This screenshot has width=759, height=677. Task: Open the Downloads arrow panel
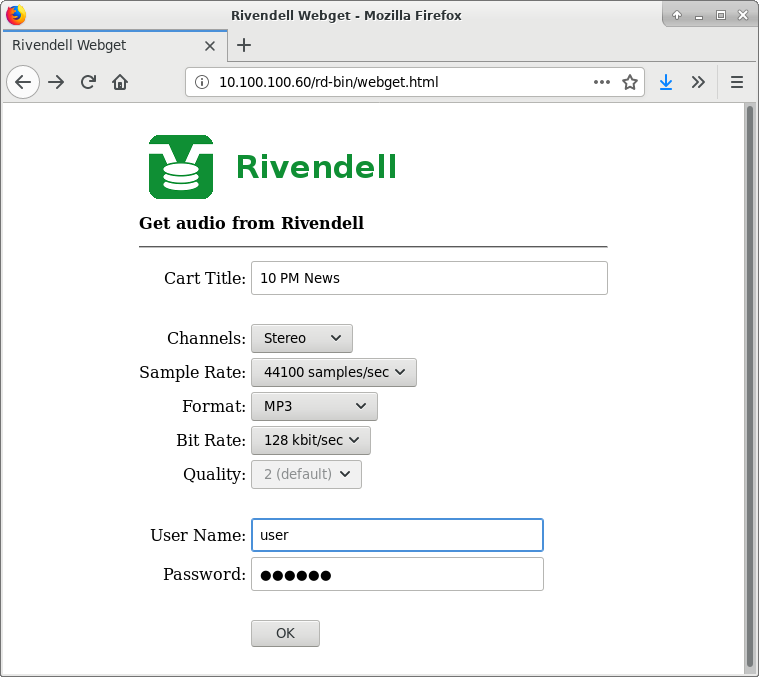point(666,82)
